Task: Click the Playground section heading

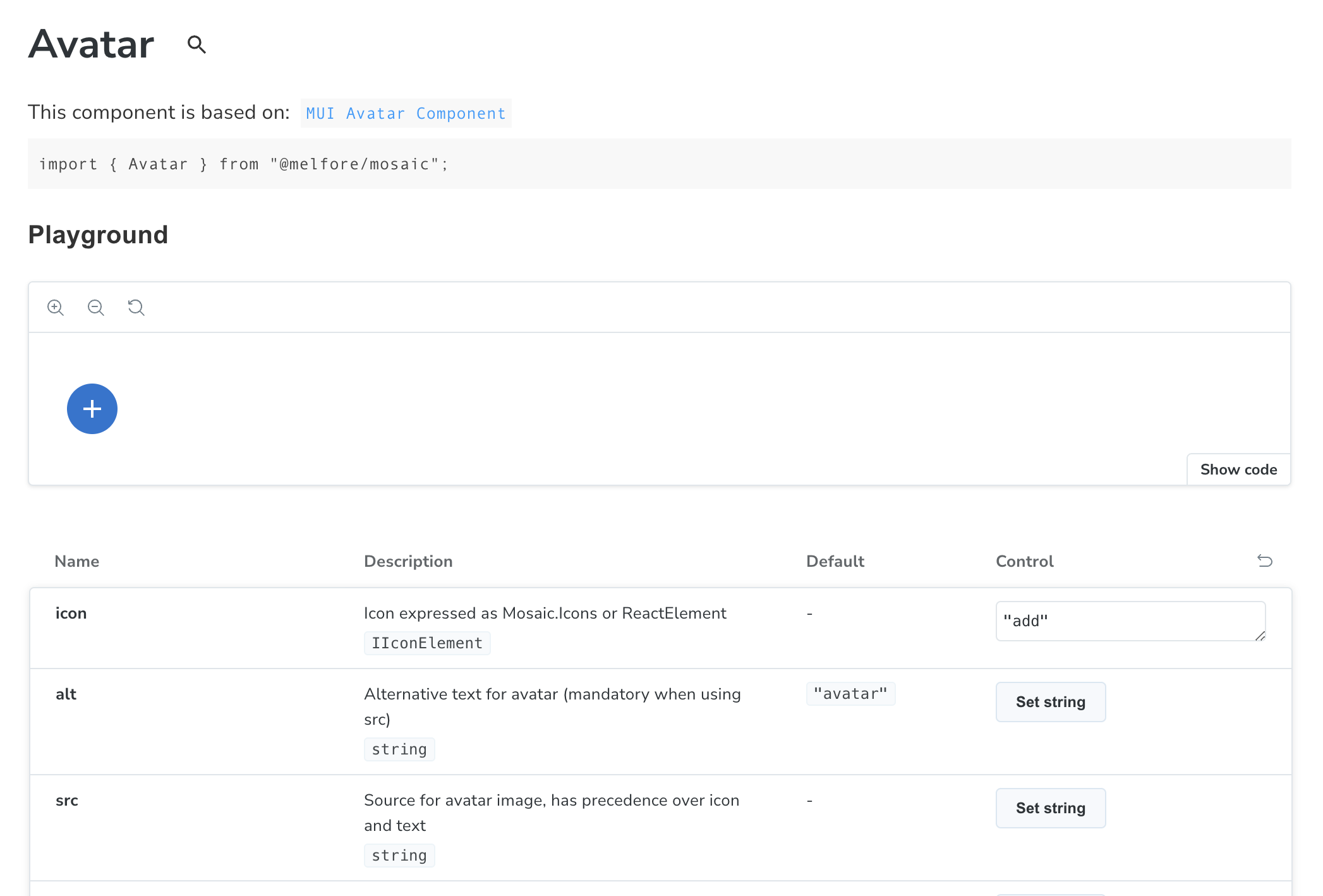Action: 98,235
